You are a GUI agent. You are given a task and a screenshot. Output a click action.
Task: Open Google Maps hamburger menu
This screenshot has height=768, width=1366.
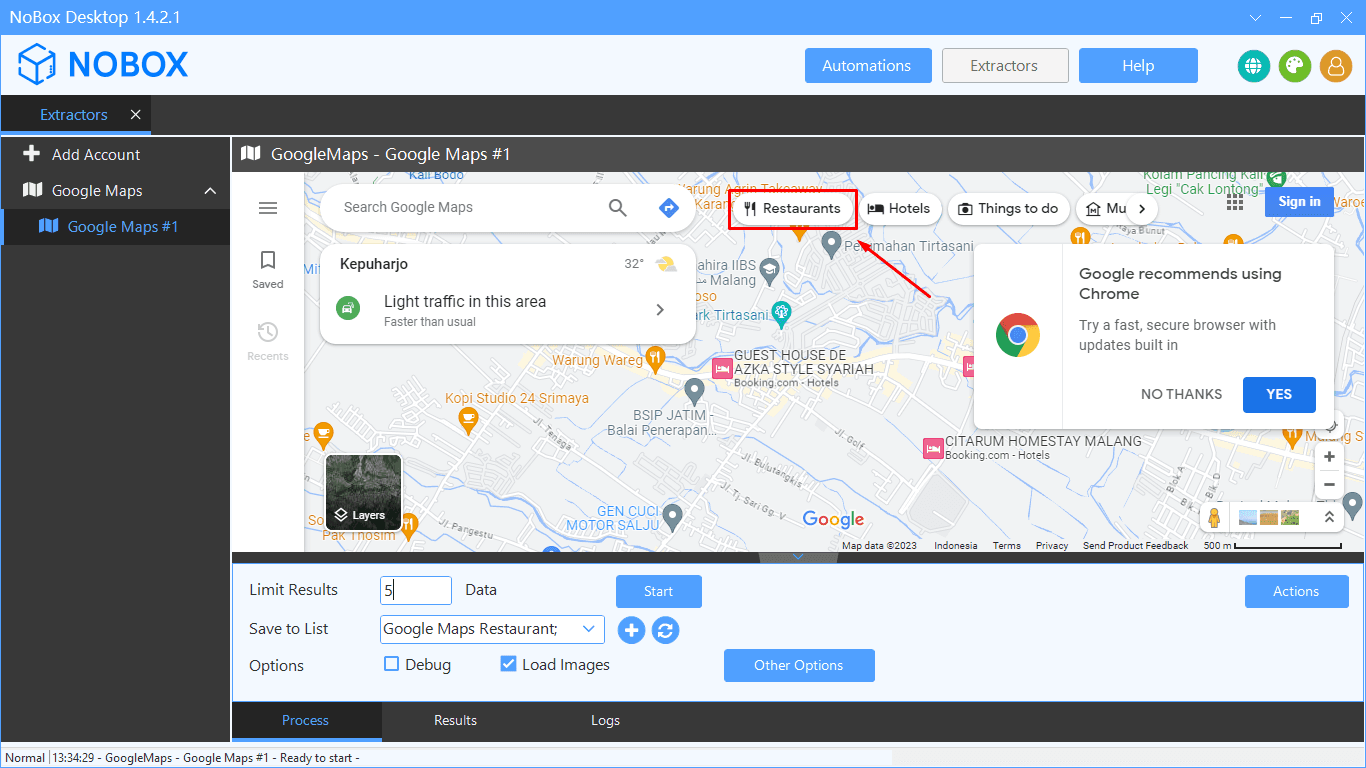coord(268,208)
